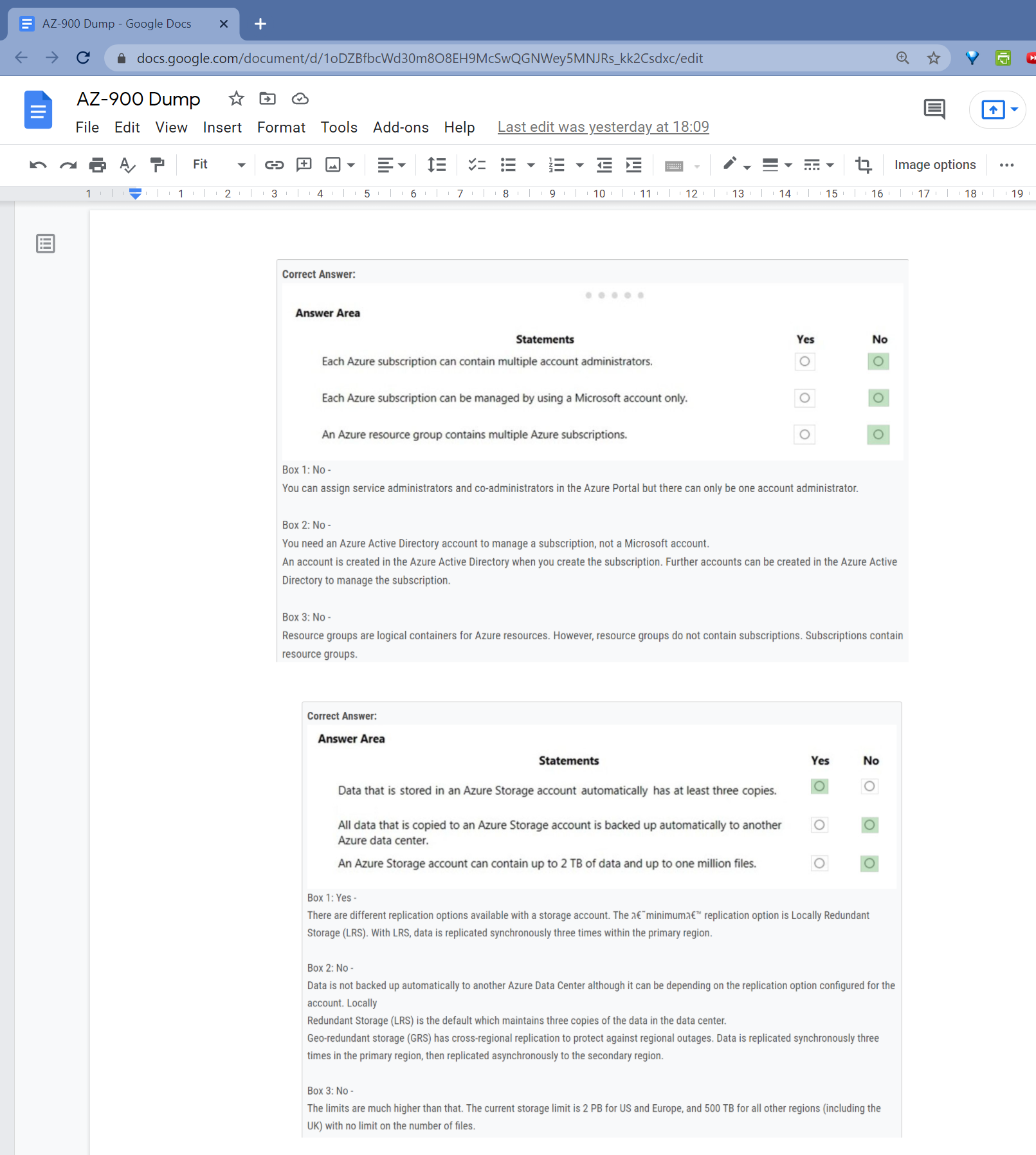Bookmark this page with star icon
Viewport: 1036px width, 1155px height.
pyautogui.click(x=934, y=58)
